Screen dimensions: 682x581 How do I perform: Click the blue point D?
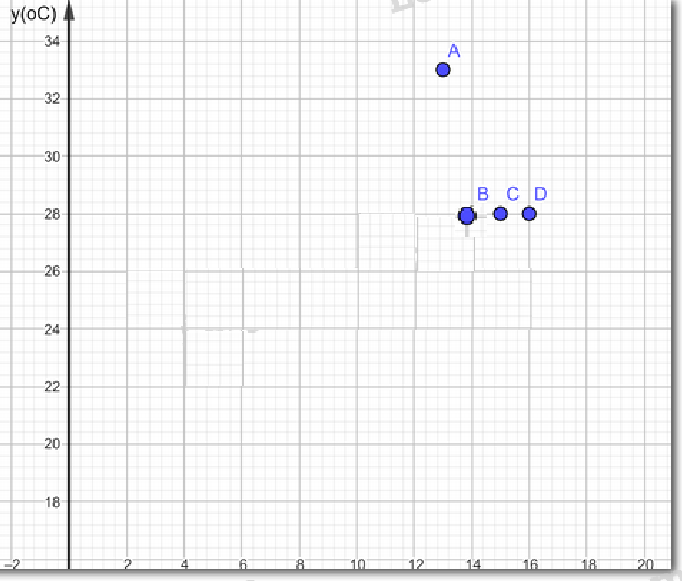click(530, 214)
